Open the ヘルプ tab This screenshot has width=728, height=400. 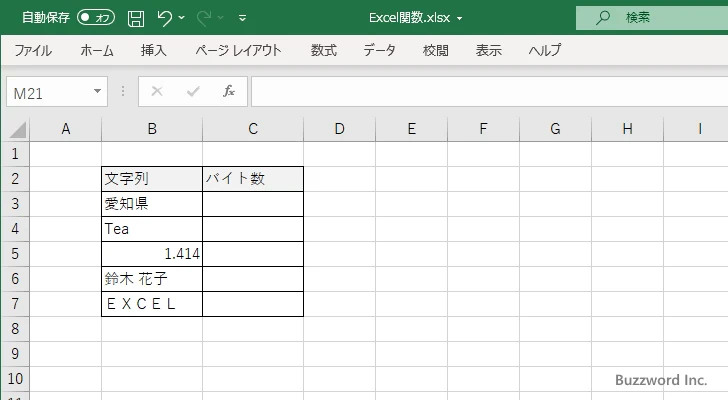545,50
